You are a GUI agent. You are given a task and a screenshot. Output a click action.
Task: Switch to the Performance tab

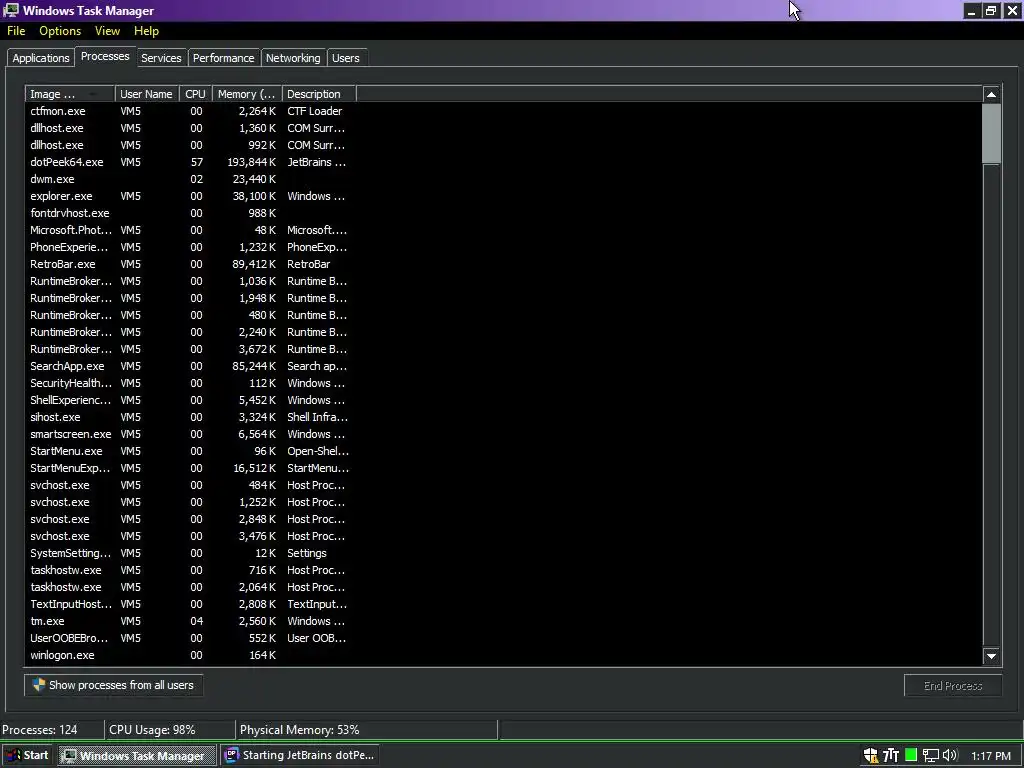pyautogui.click(x=223, y=58)
